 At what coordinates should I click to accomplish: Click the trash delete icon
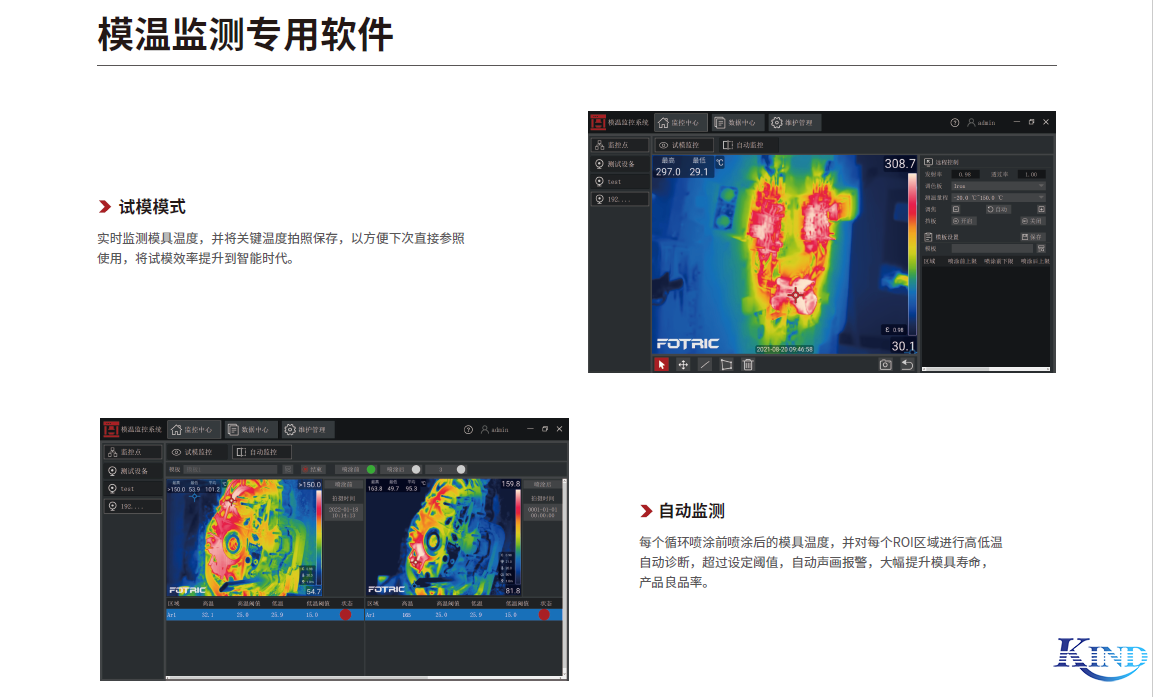point(747,365)
